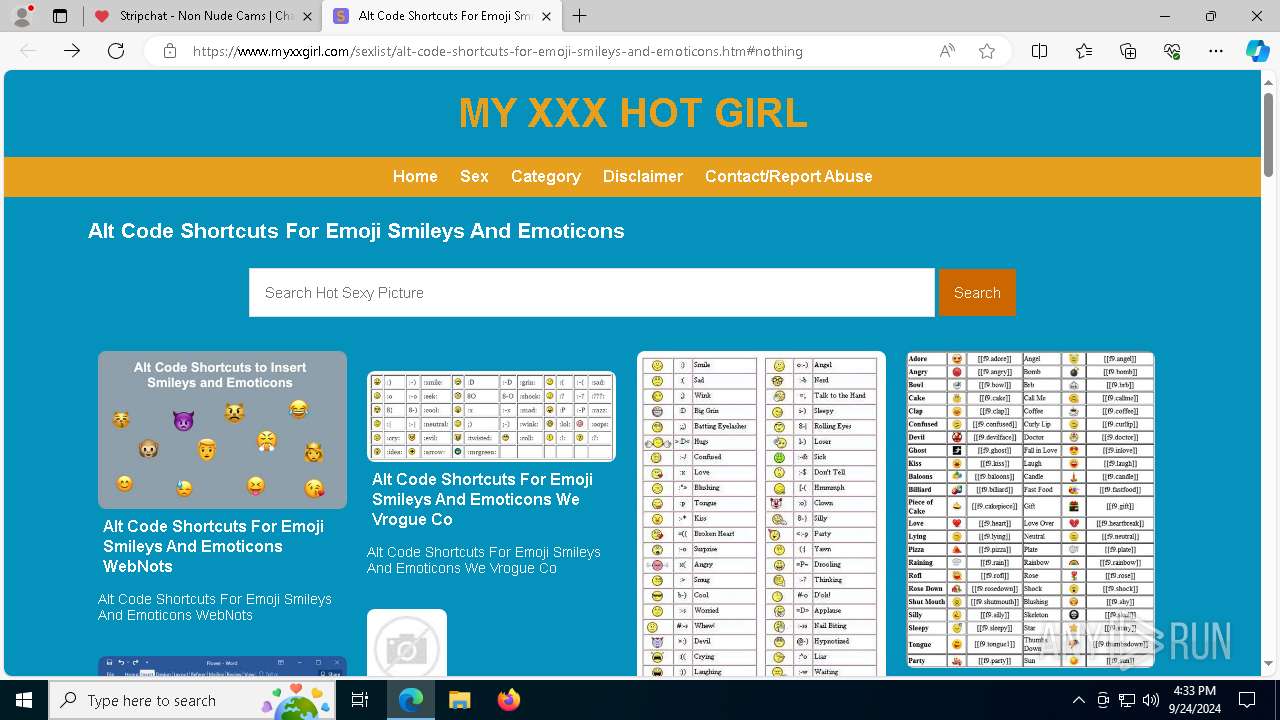Go forward in browser history

coord(72,51)
